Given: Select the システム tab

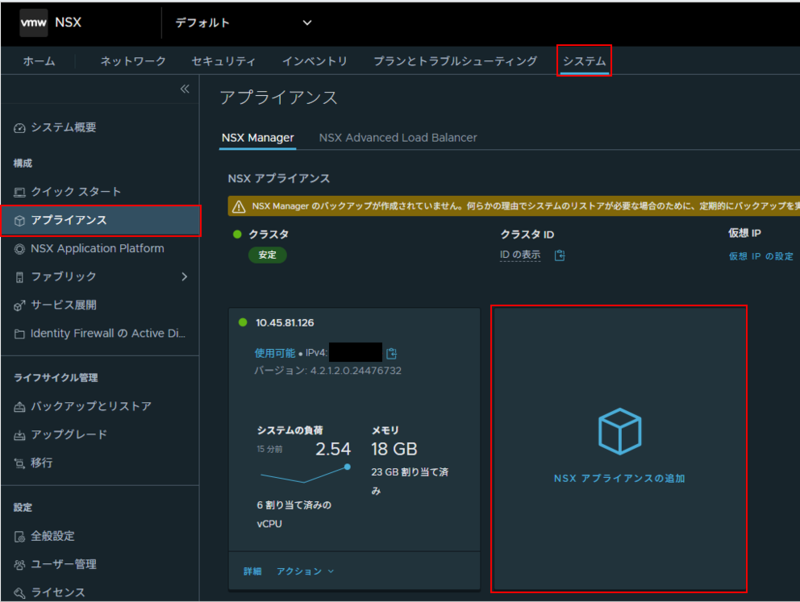Looking at the screenshot, I should (x=584, y=61).
